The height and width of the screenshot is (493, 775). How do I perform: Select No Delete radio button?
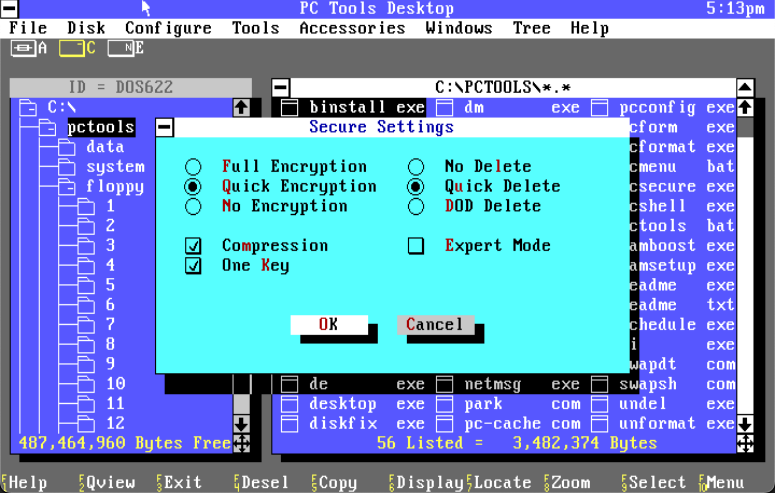416,167
